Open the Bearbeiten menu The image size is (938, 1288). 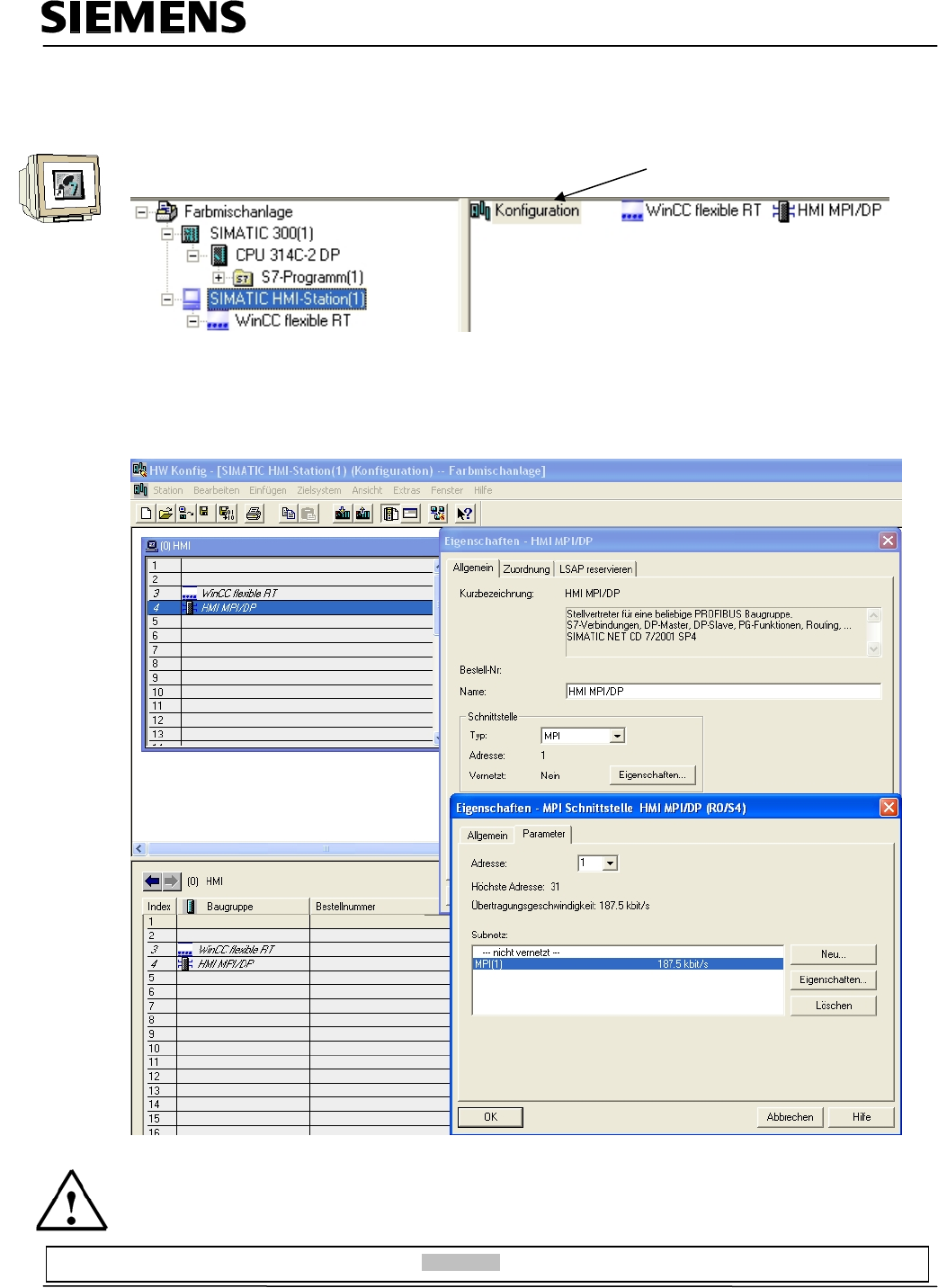(x=216, y=490)
